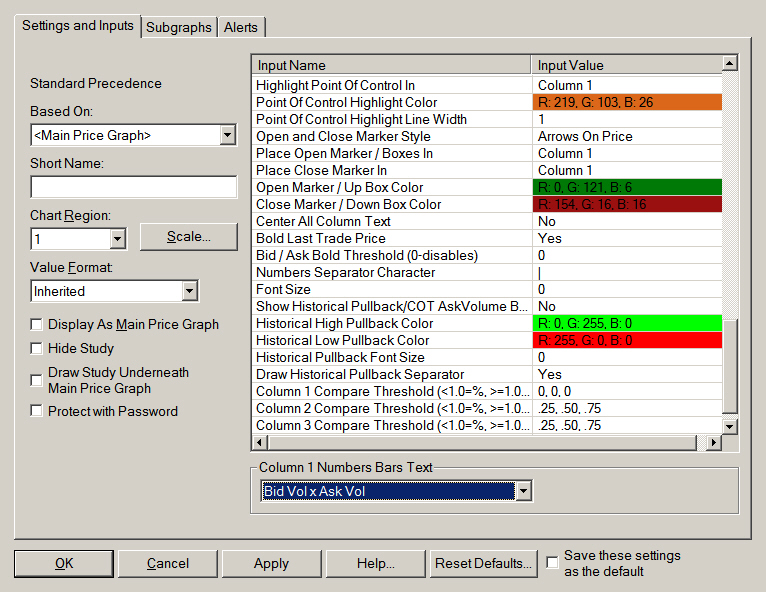Pick the Point Of Control Highlight Color swatch
This screenshot has width=766, height=592.
(626, 102)
